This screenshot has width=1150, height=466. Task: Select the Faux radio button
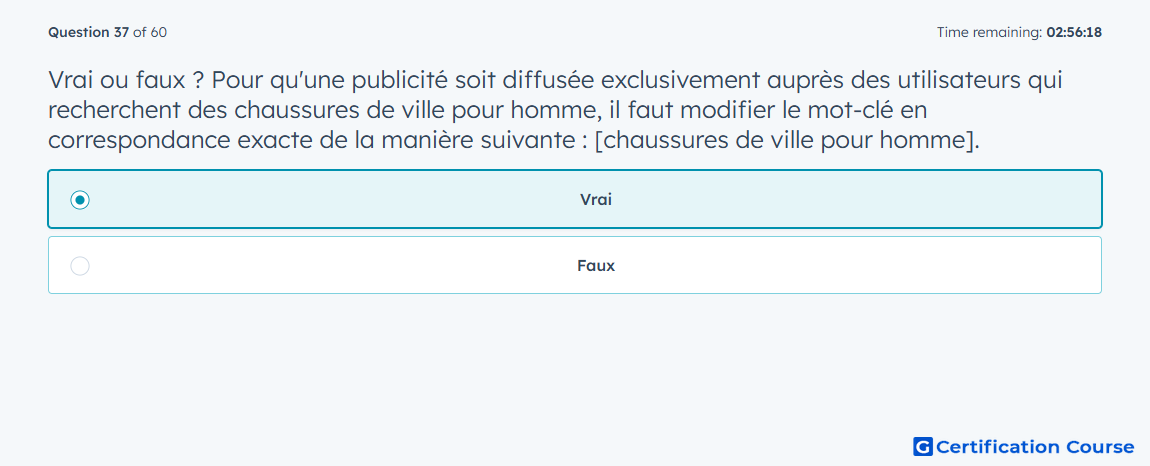(80, 266)
